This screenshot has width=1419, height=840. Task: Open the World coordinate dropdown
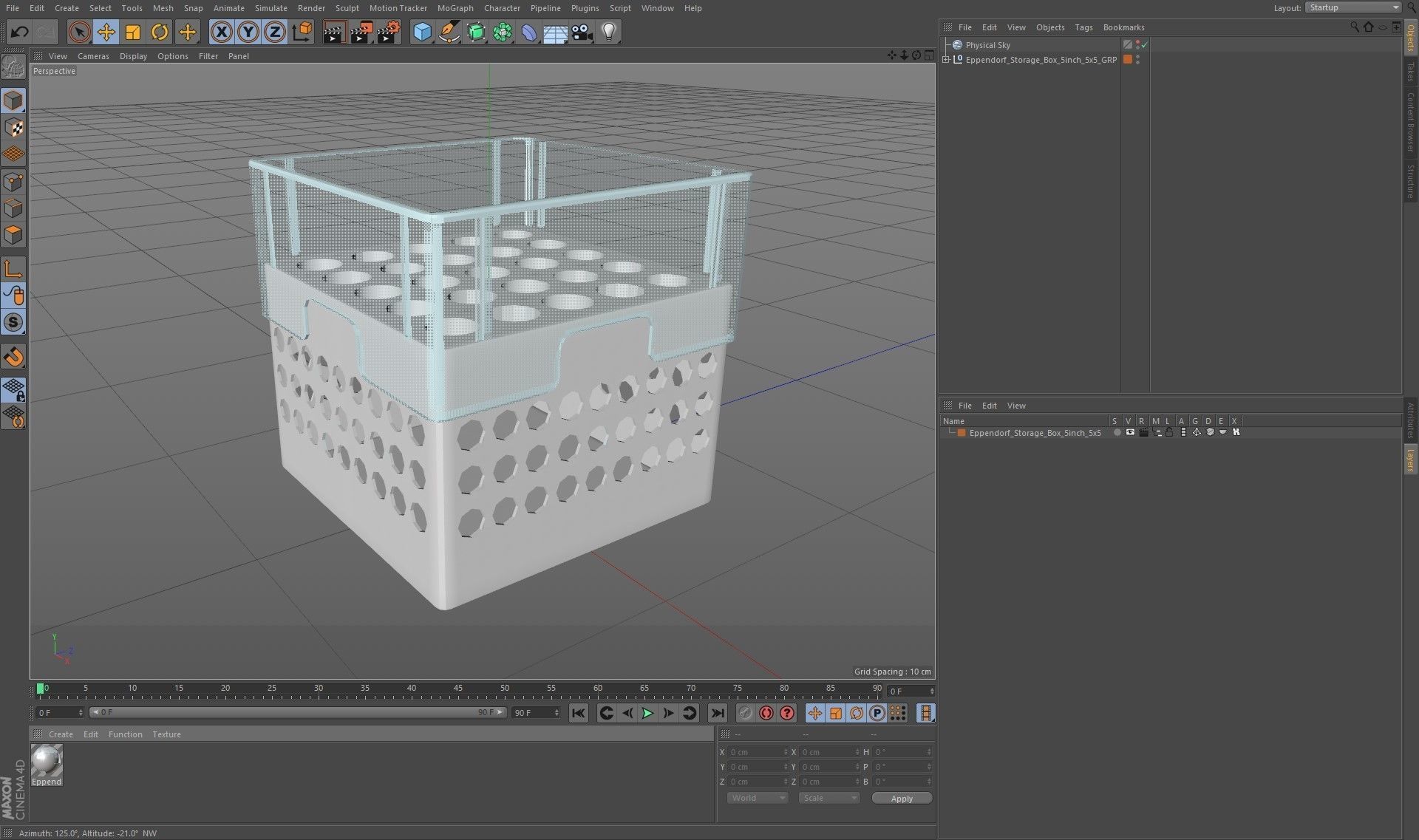point(758,798)
